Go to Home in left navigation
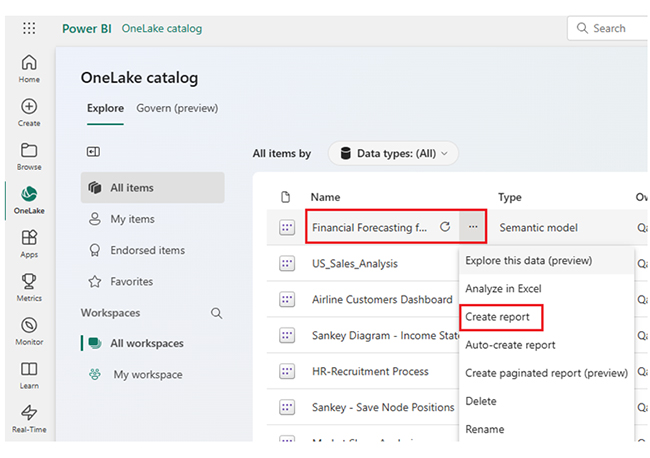This screenshot has height=458, width=650. (29, 68)
